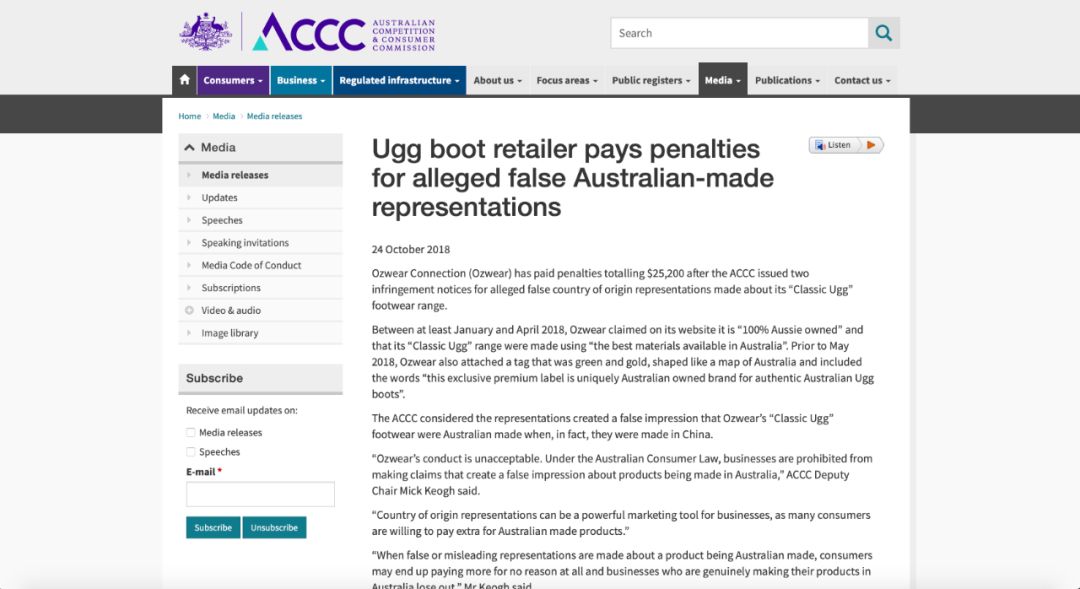Play the Listen audio arrow
This screenshot has width=1080, height=589.
[x=871, y=145]
